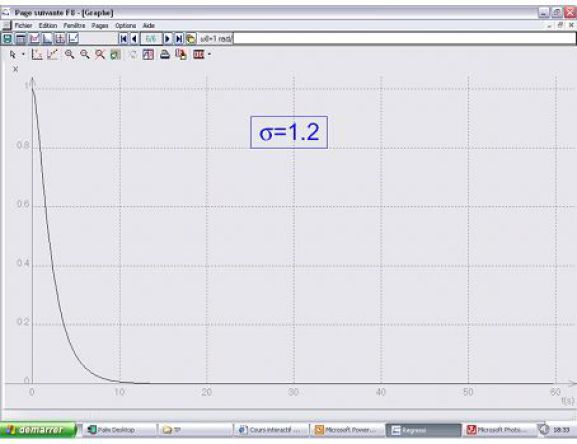This screenshot has width=577, height=444.
Task: Open the cursor tool dropdown arrow
Action: click(23, 54)
